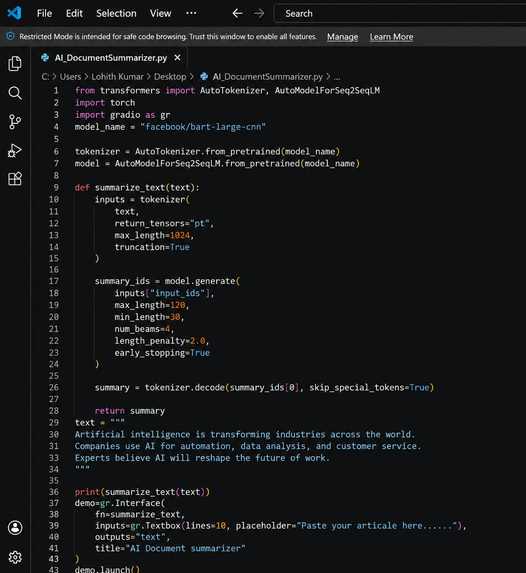This screenshot has height=573, width=526.
Task: Click the ellipsis breadcrumb symbol segment
Action: [x=337, y=77]
